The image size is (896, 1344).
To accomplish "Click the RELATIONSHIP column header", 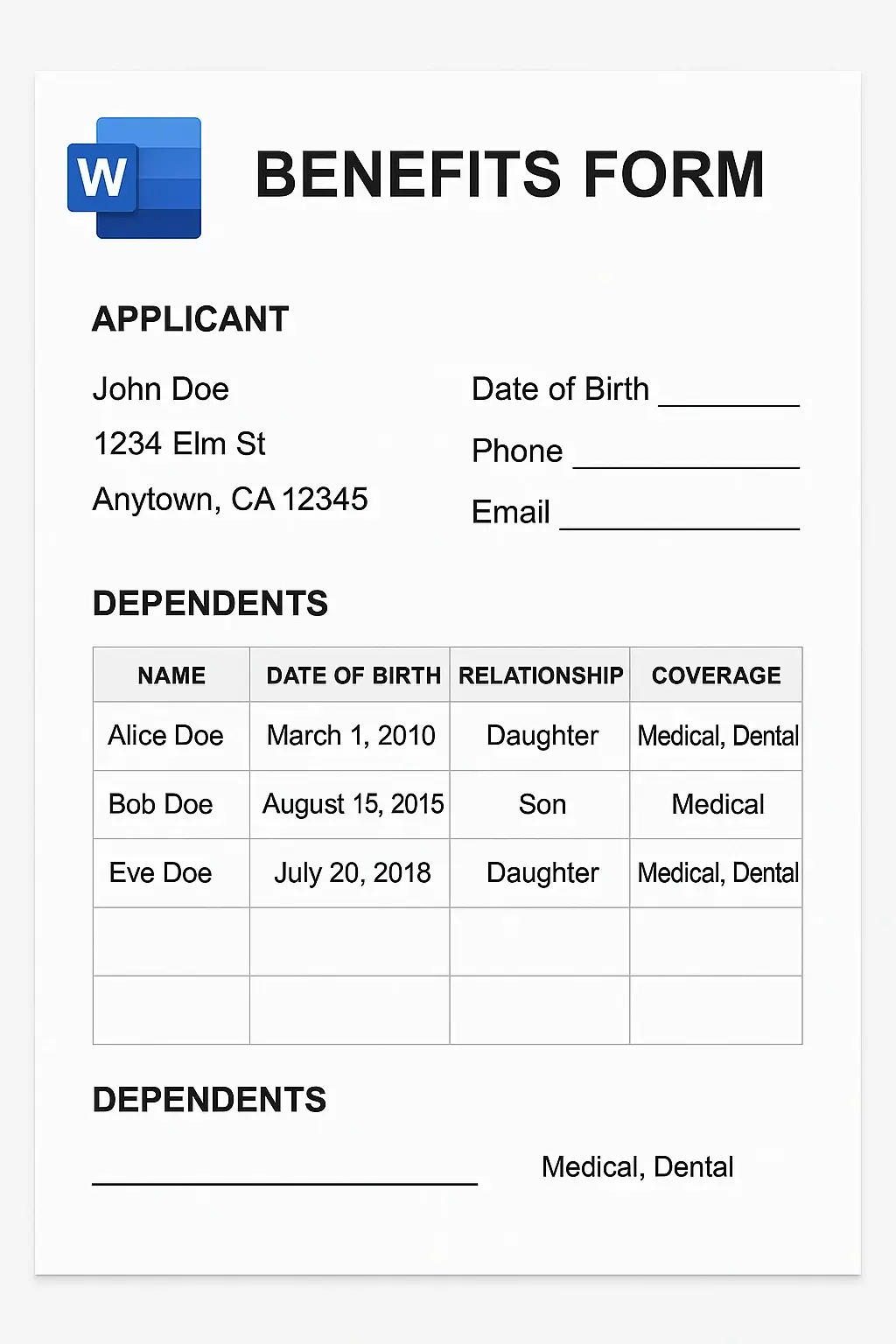I will pyautogui.click(x=540, y=675).
